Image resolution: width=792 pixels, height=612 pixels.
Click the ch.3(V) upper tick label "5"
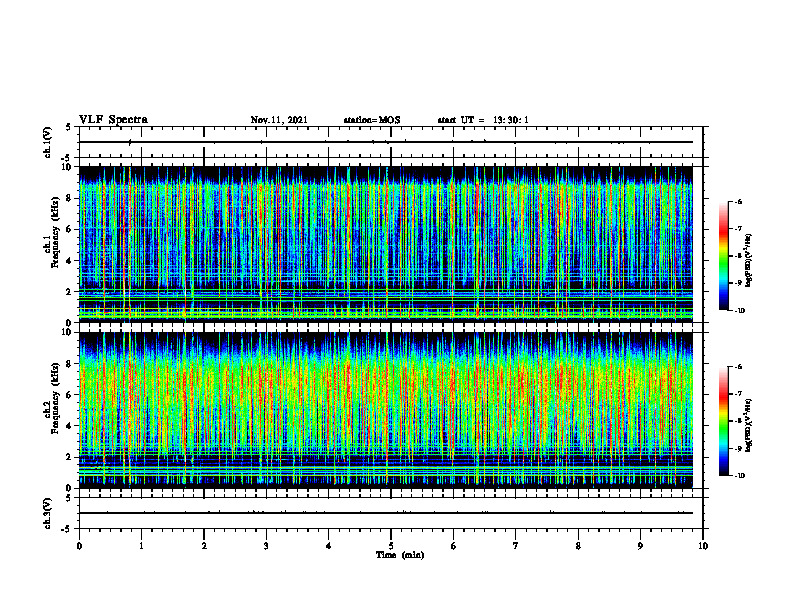pos(69,498)
